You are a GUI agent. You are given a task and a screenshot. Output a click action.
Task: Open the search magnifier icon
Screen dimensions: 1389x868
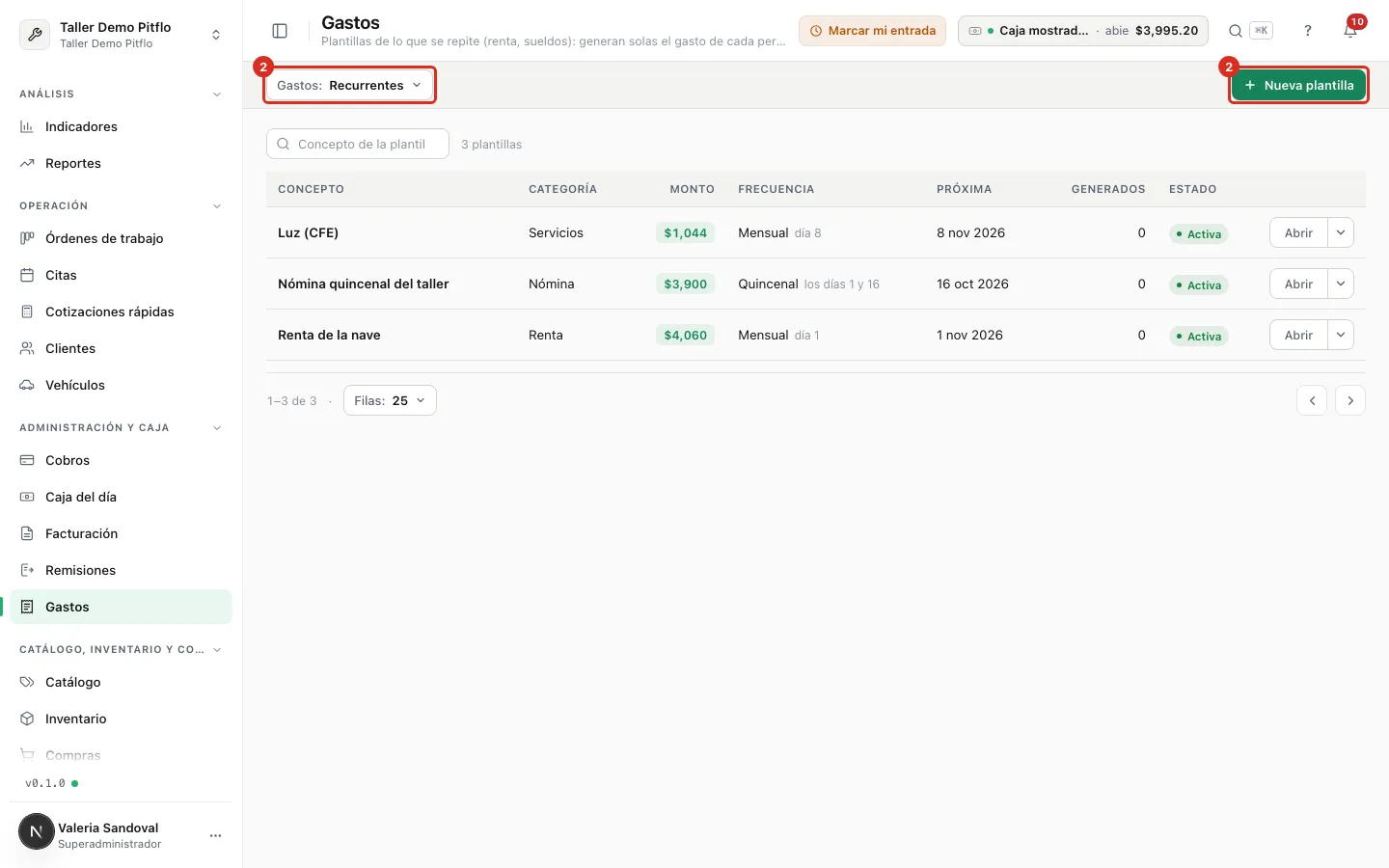coord(1235,31)
